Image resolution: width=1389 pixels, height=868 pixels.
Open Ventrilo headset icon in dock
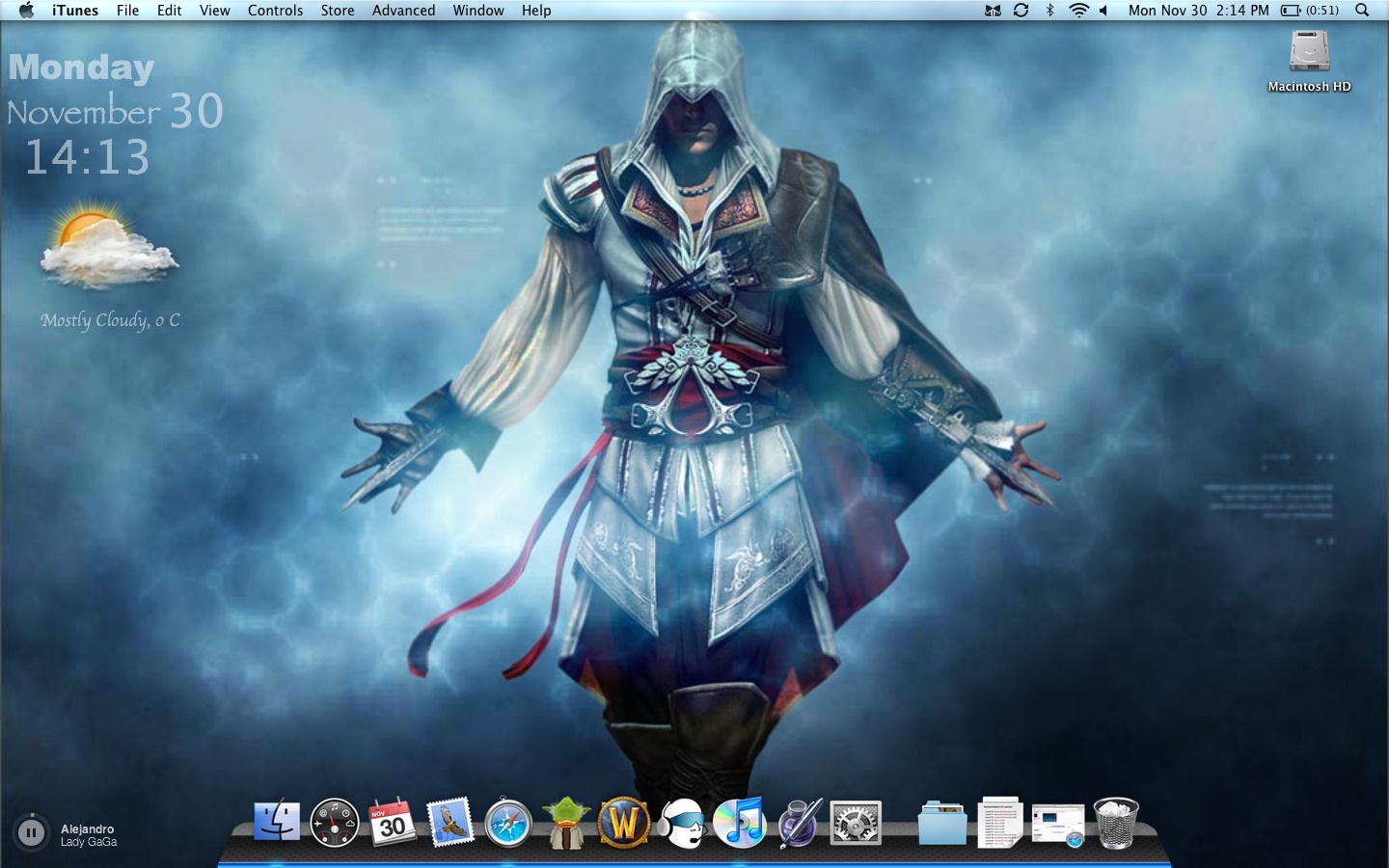click(682, 823)
